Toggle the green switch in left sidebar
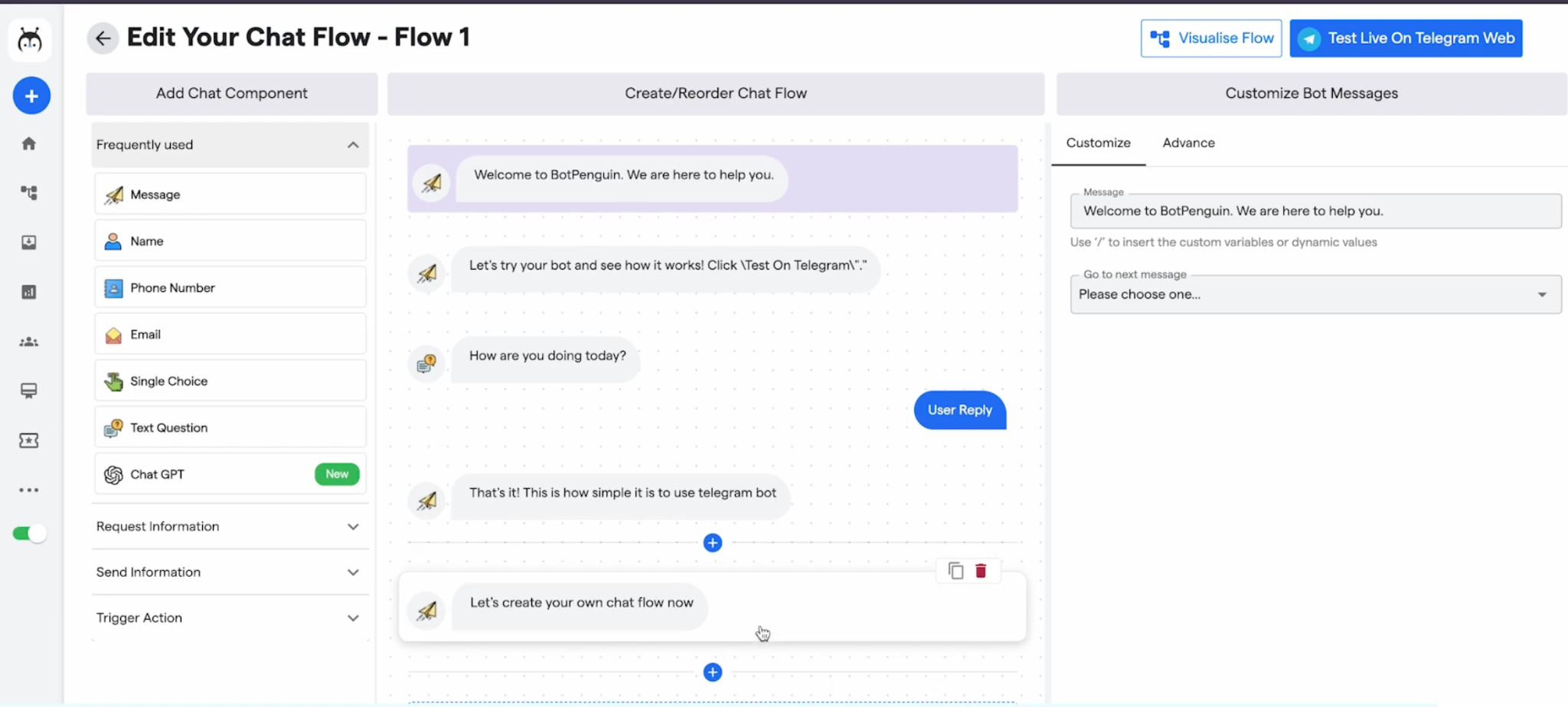The image size is (1568, 707). pyautogui.click(x=29, y=533)
